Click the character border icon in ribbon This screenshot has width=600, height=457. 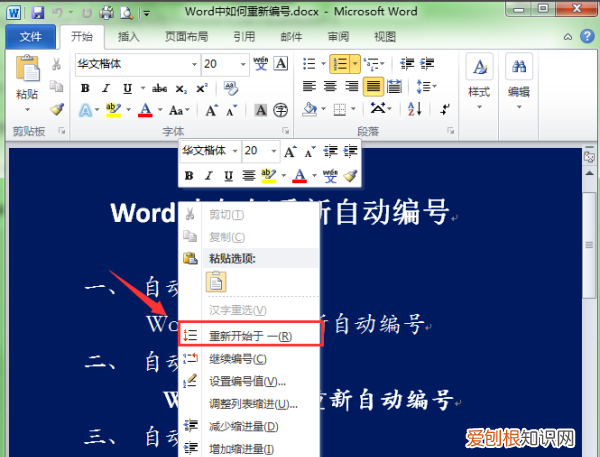[281, 64]
